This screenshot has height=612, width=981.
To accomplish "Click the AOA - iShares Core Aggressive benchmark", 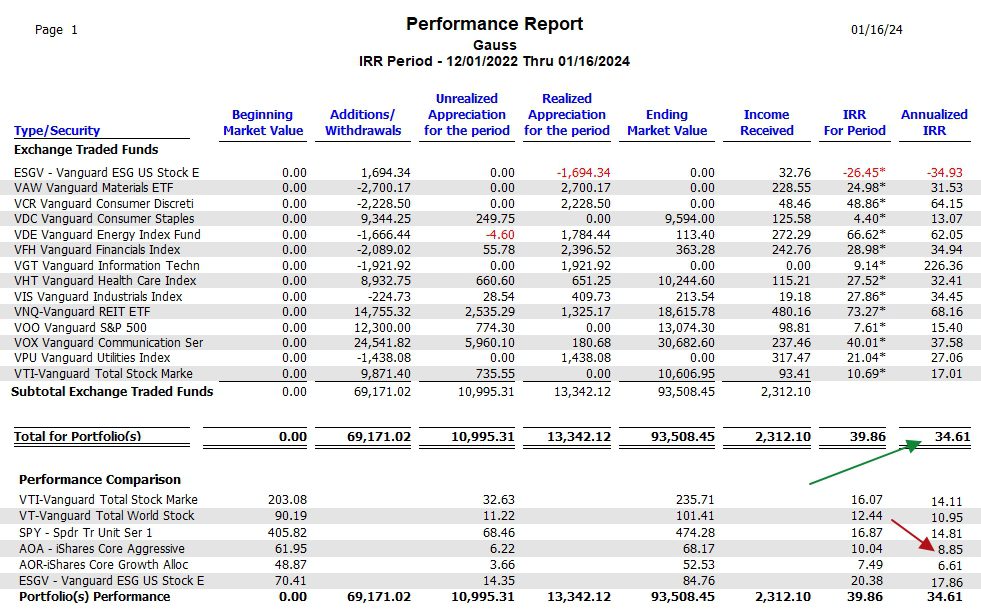I will pyautogui.click(x=101, y=549).
